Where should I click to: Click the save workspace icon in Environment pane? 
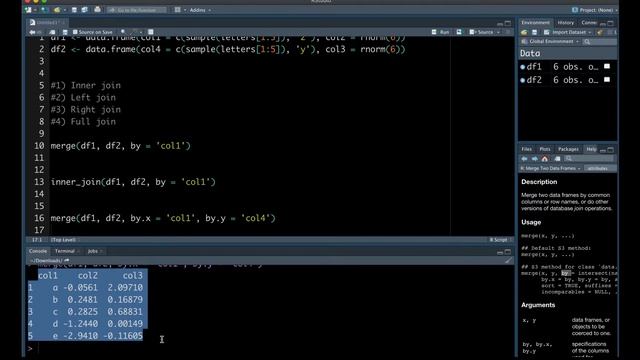(534, 32)
